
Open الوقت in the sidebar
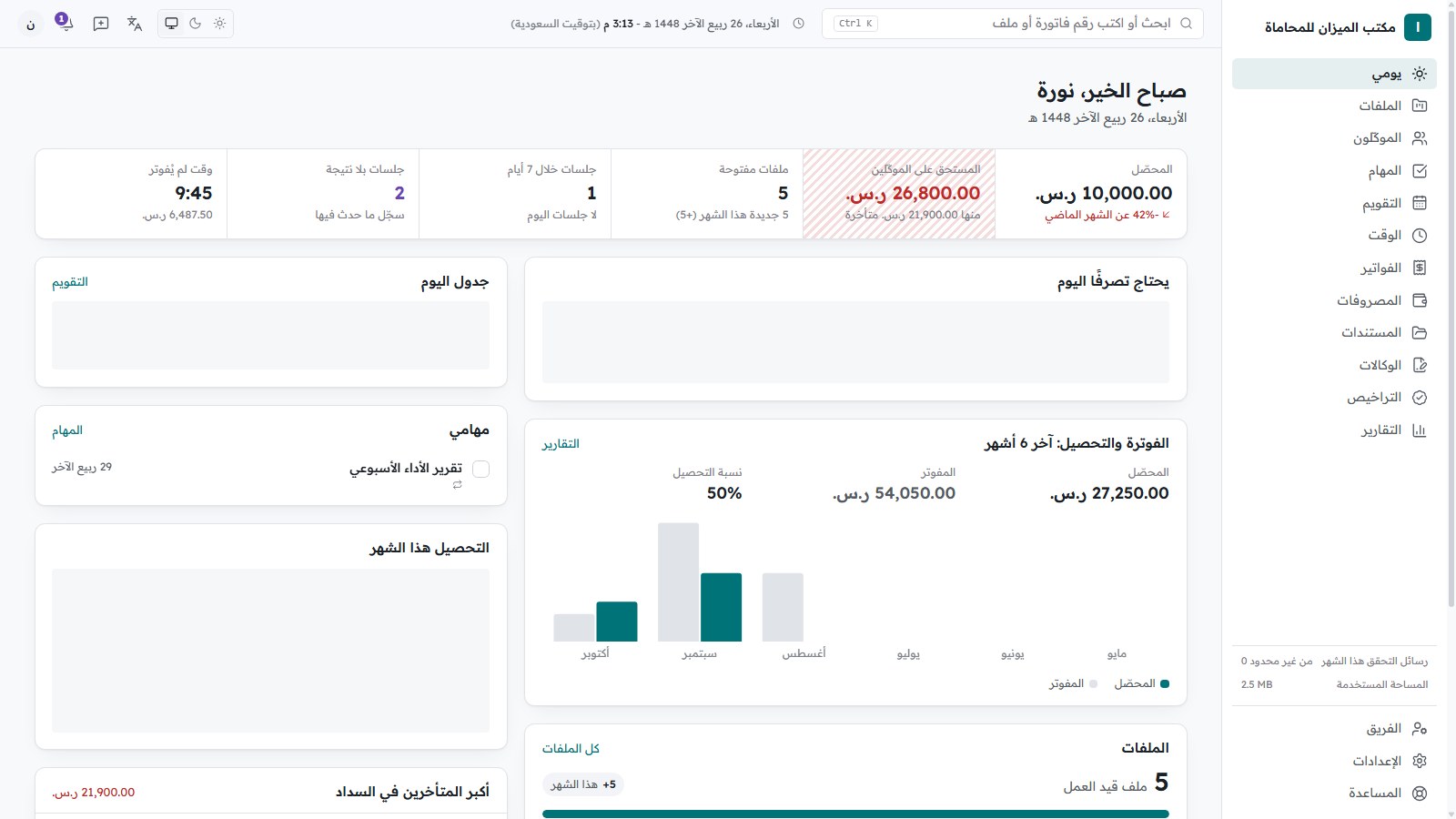(1334, 236)
